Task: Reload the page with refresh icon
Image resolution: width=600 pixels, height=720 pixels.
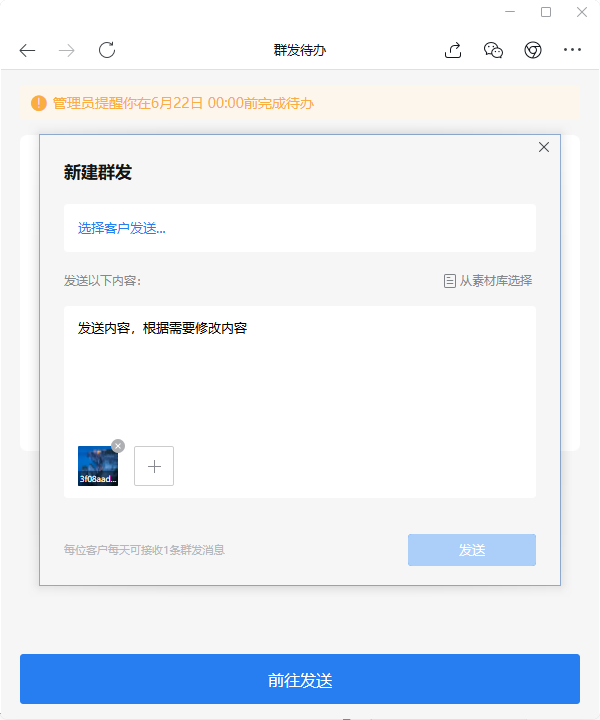Action: tap(107, 50)
